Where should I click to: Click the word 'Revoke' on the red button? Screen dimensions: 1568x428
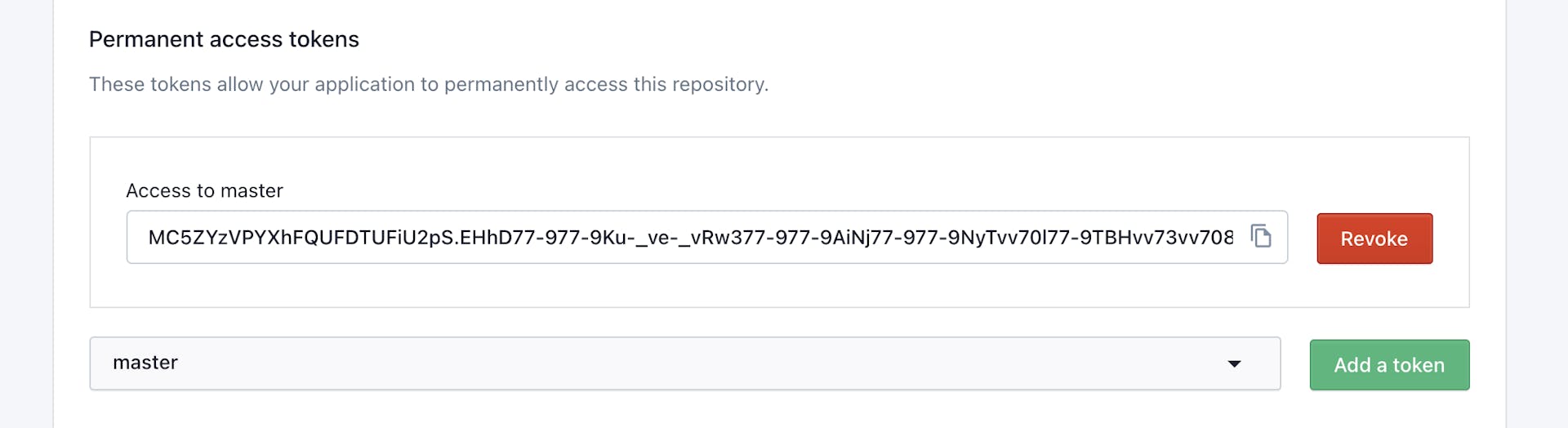(x=1374, y=239)
